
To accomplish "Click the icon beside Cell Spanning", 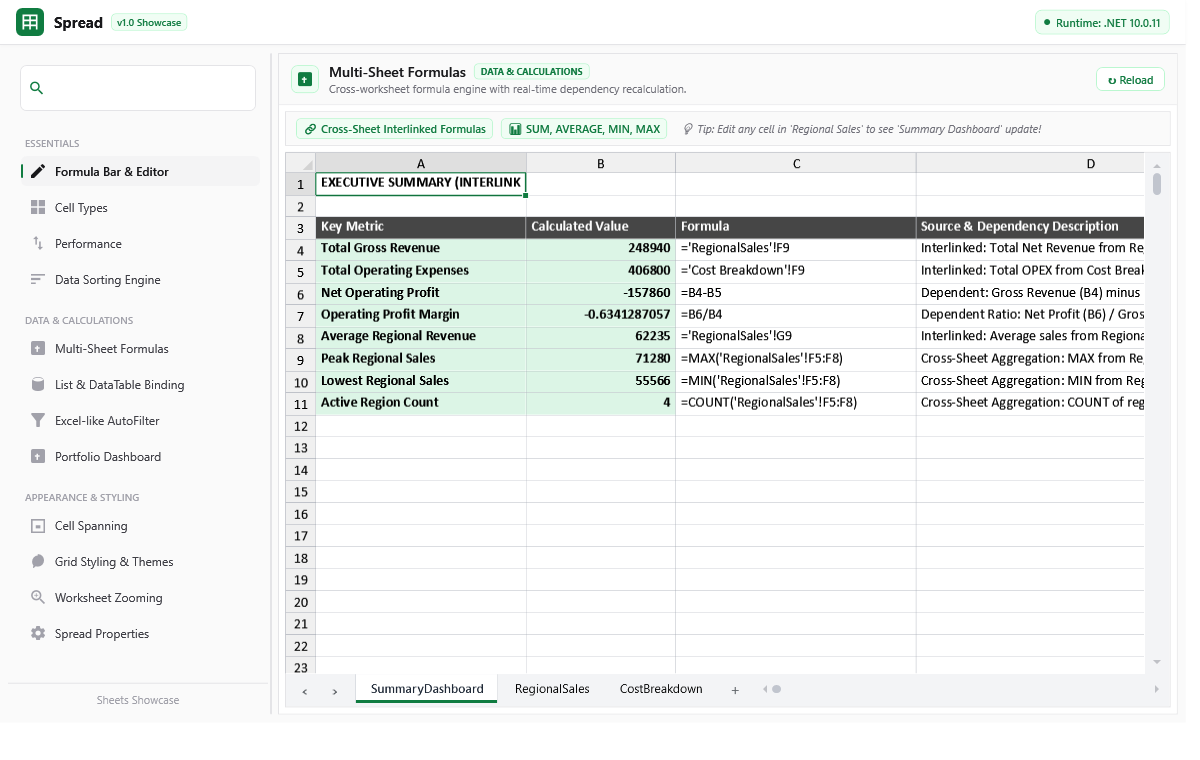I will tap(38, 525).
